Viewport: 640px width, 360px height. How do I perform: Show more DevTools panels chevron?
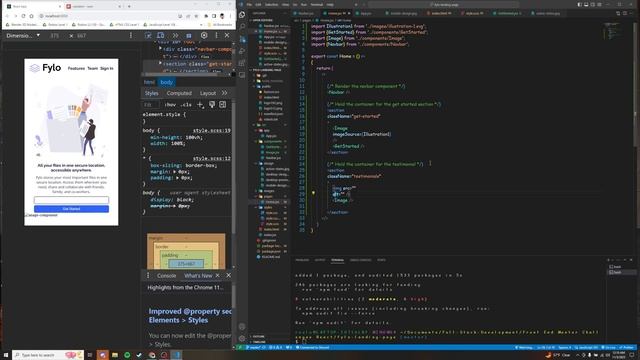(x=175, y=36)
